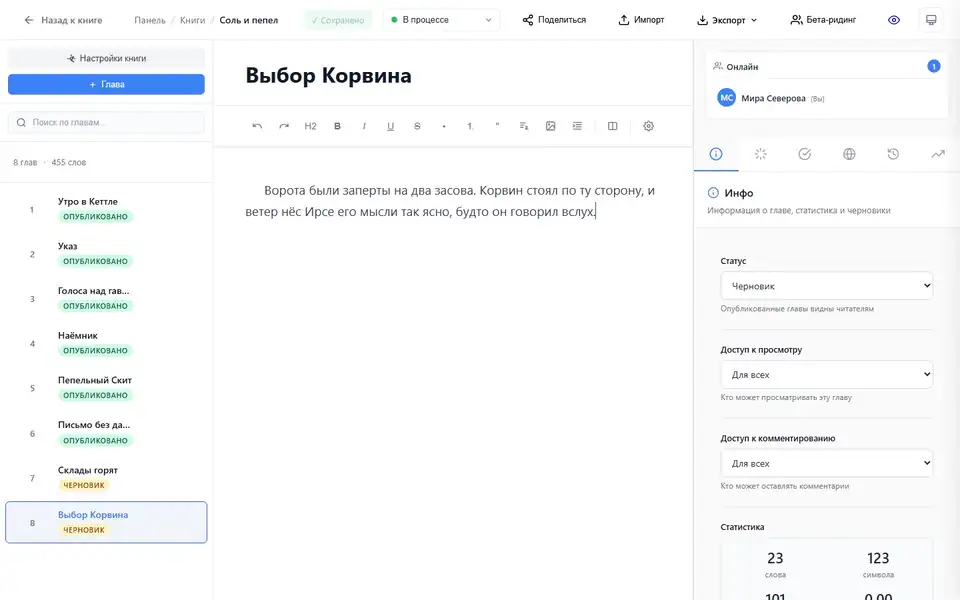Click the 123 символа statistic

click(x=878, y=565)
